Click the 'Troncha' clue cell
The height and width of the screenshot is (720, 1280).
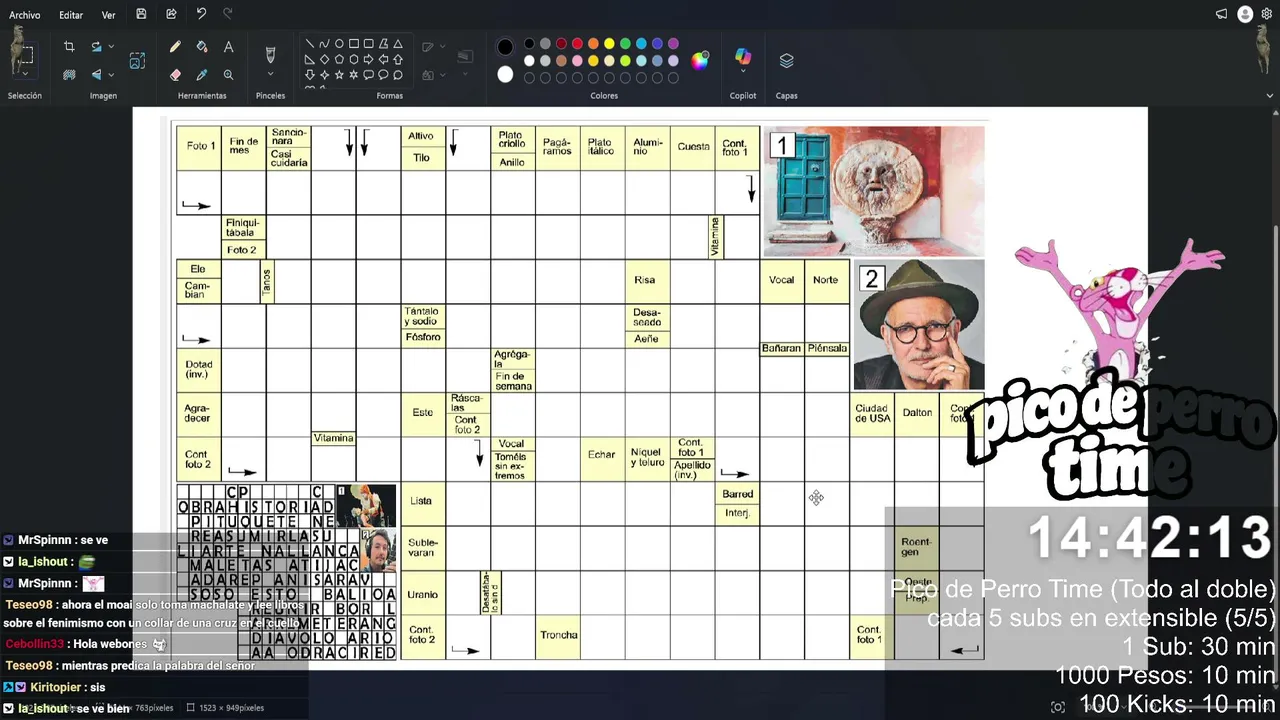(558, 637)
